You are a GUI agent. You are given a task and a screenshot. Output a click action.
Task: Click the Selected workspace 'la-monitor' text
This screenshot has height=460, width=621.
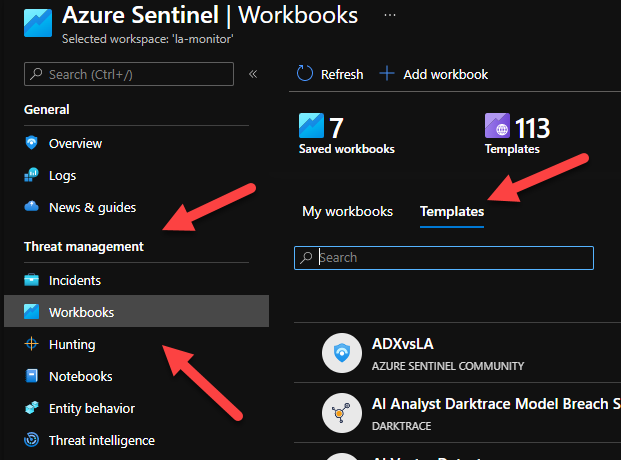[x=147, y=39]
